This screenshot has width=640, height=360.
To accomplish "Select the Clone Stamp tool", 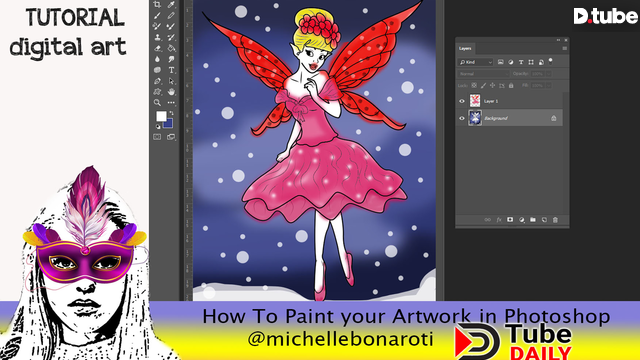I will pos(157,37).
